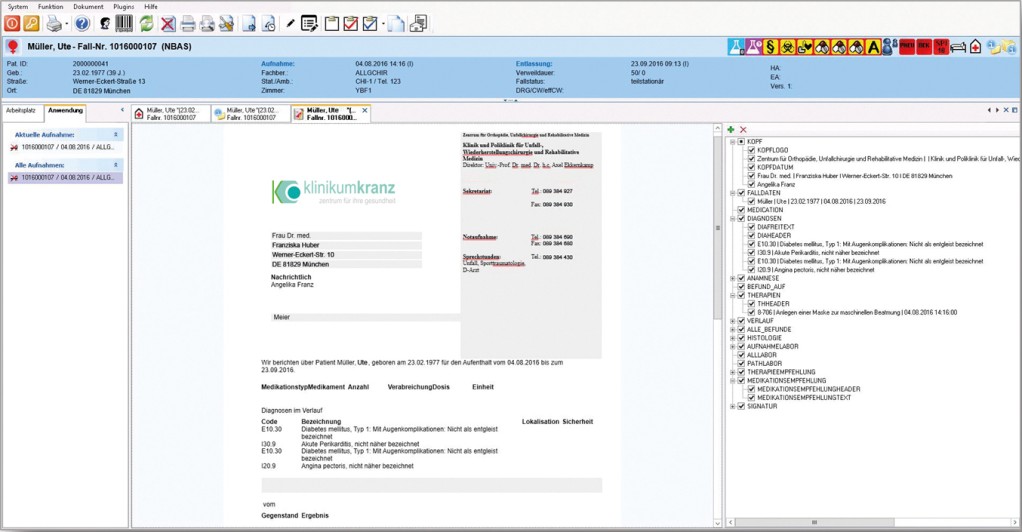
Task: Click the clipboard with red checkmark icon
Action: (351, 25)
